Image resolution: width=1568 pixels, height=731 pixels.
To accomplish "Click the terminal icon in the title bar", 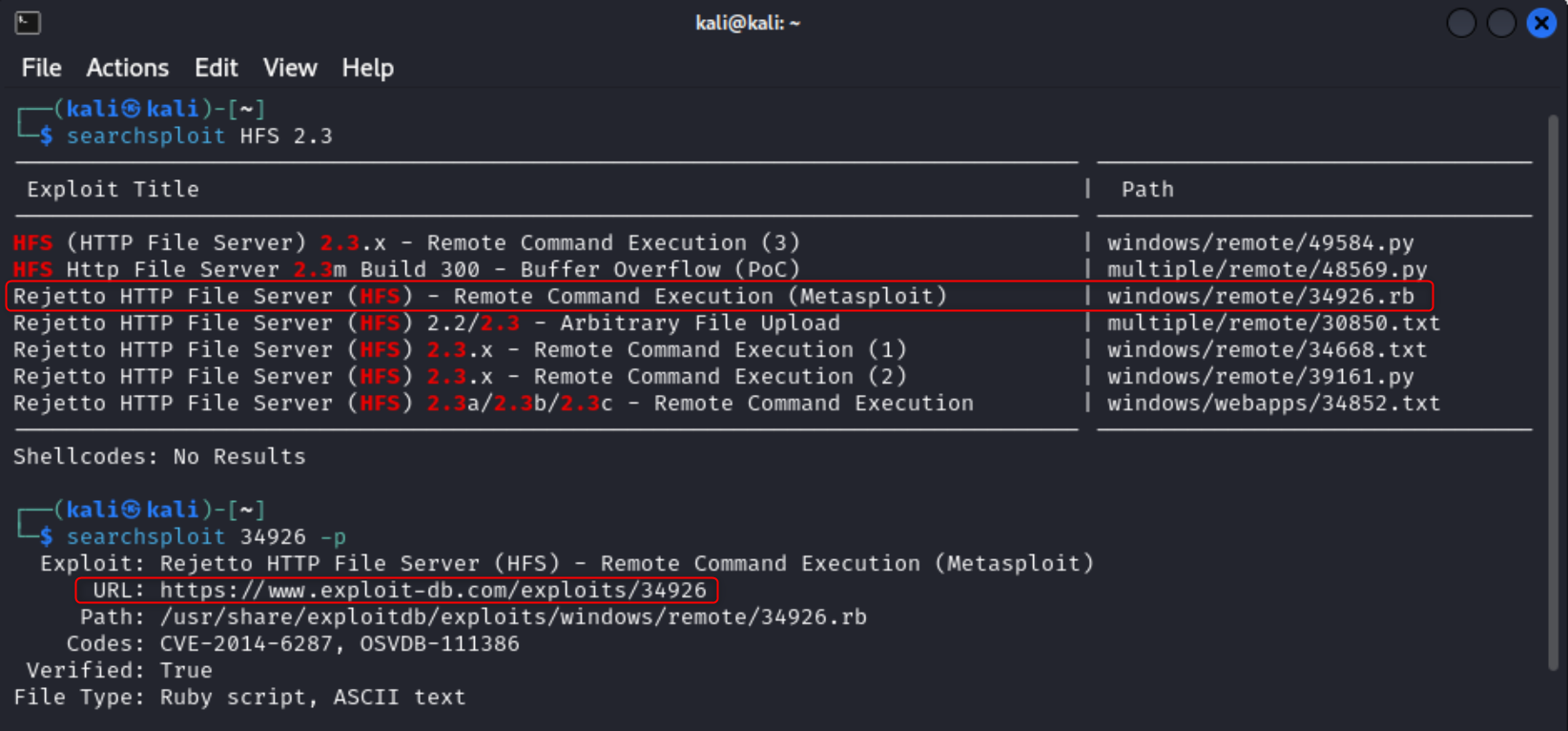I will [x=28, y=23].
